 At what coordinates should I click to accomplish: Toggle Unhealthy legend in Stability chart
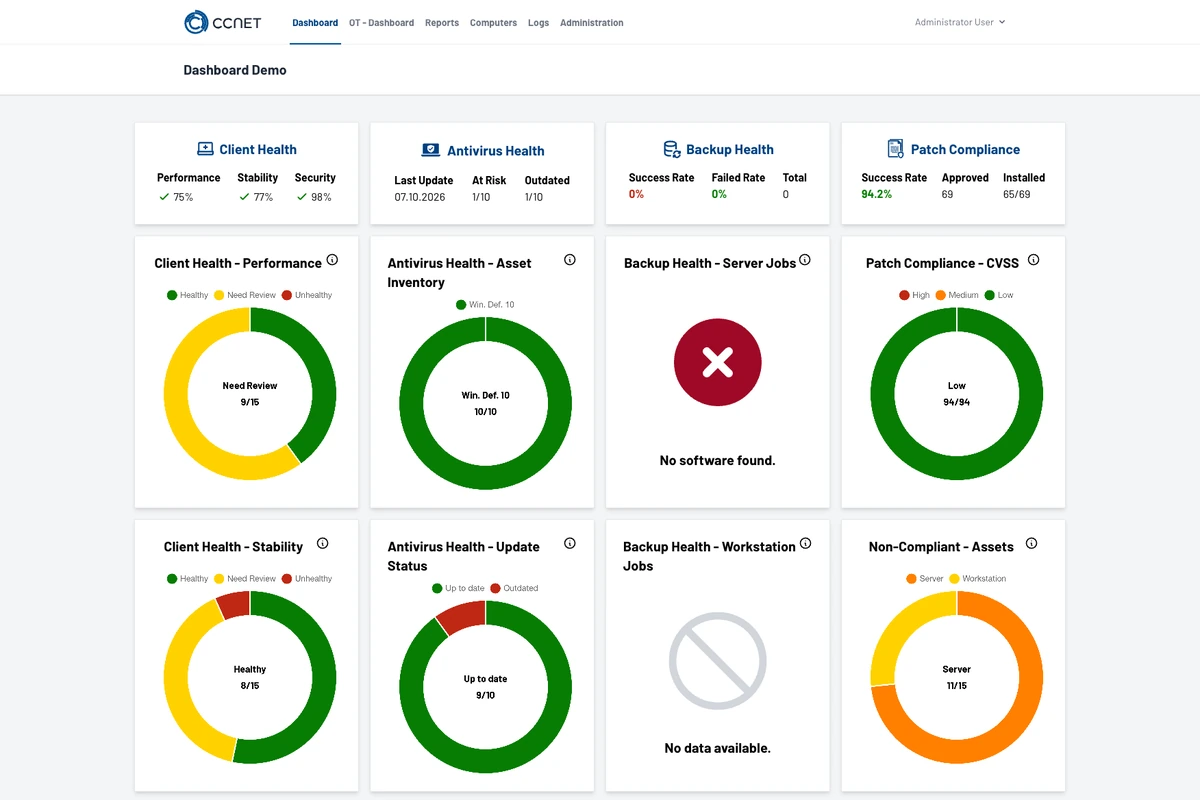pos(307,579)
